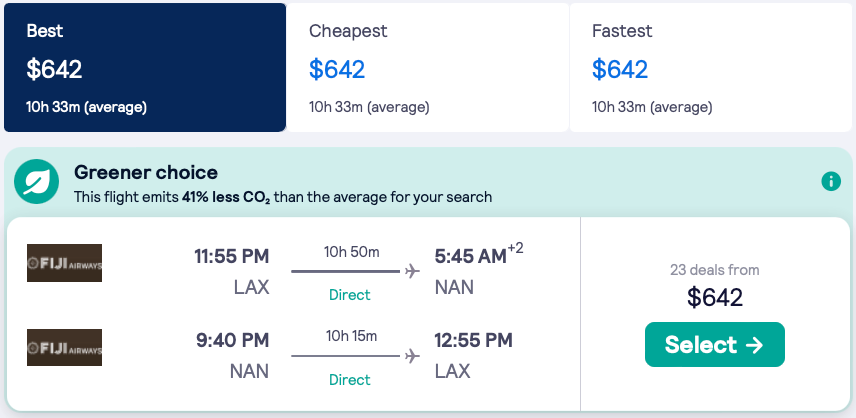
Task: Click the return flight airplane icon
Action: (412, 356)
